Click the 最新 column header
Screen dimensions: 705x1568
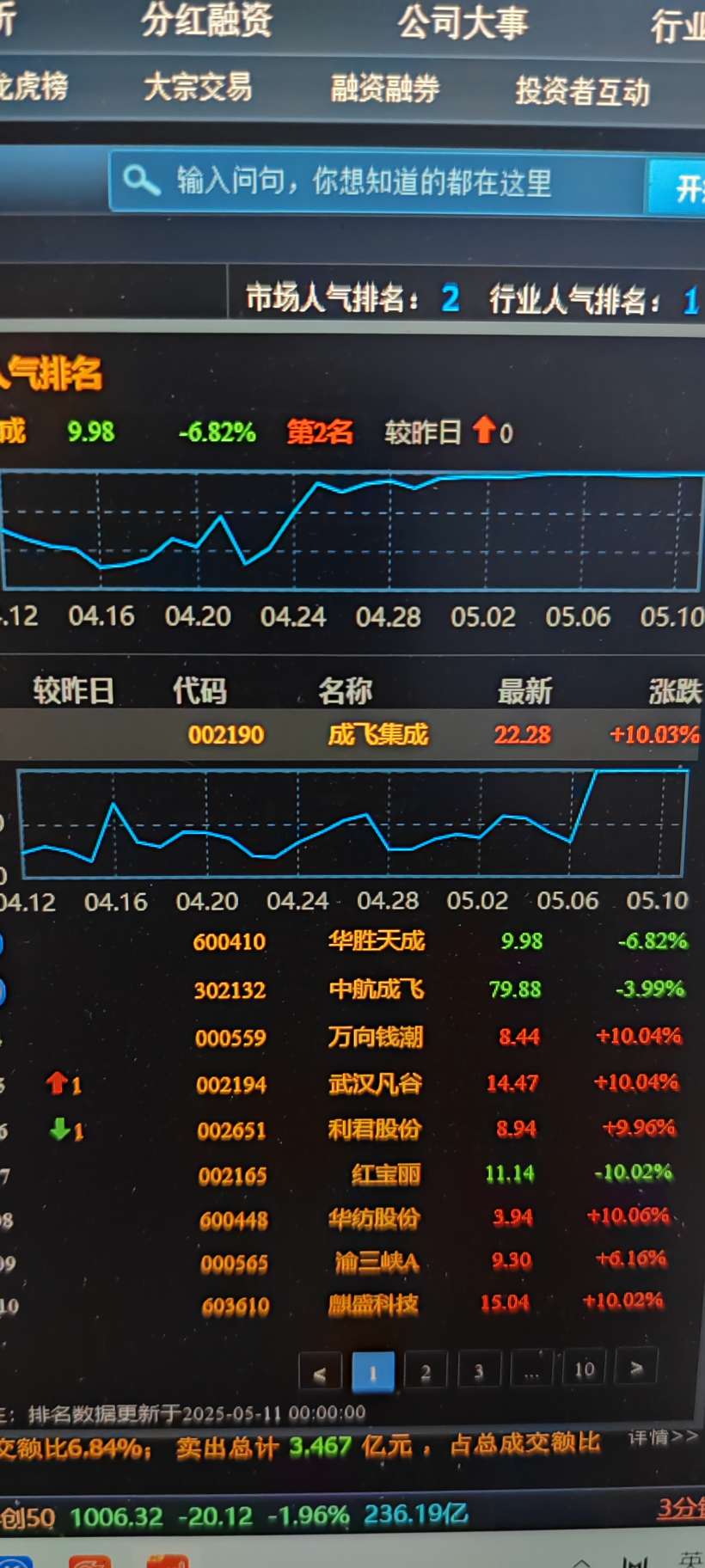[524, 691]
